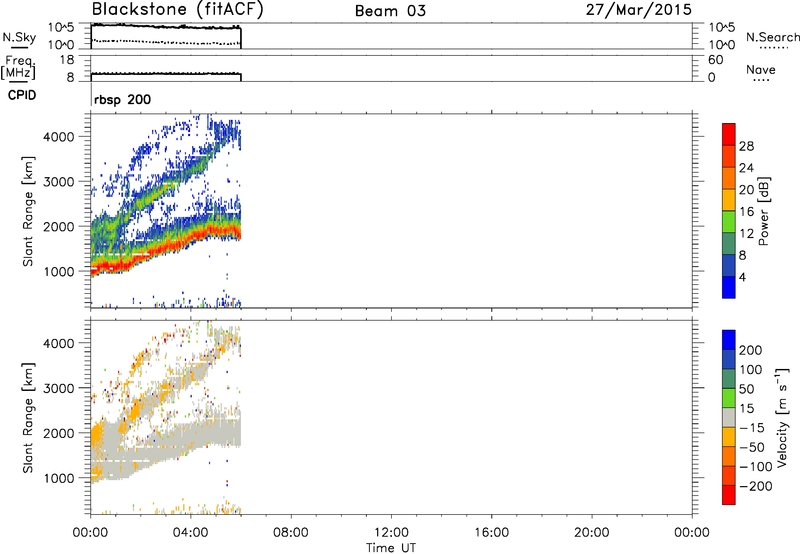Click the 'Beam 03' label
The height and width of the screenshot is (554, 800).
[390, 11]
